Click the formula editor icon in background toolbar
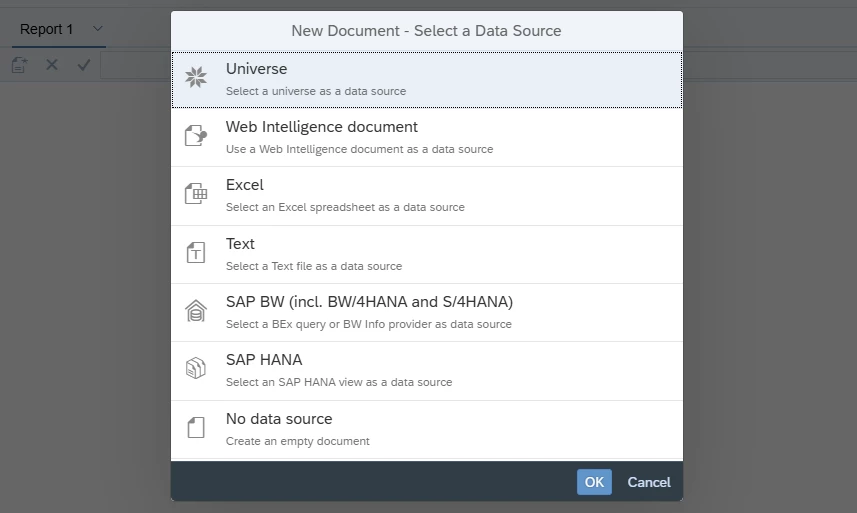Screen dimensions: 857x513 click(19, 65)
